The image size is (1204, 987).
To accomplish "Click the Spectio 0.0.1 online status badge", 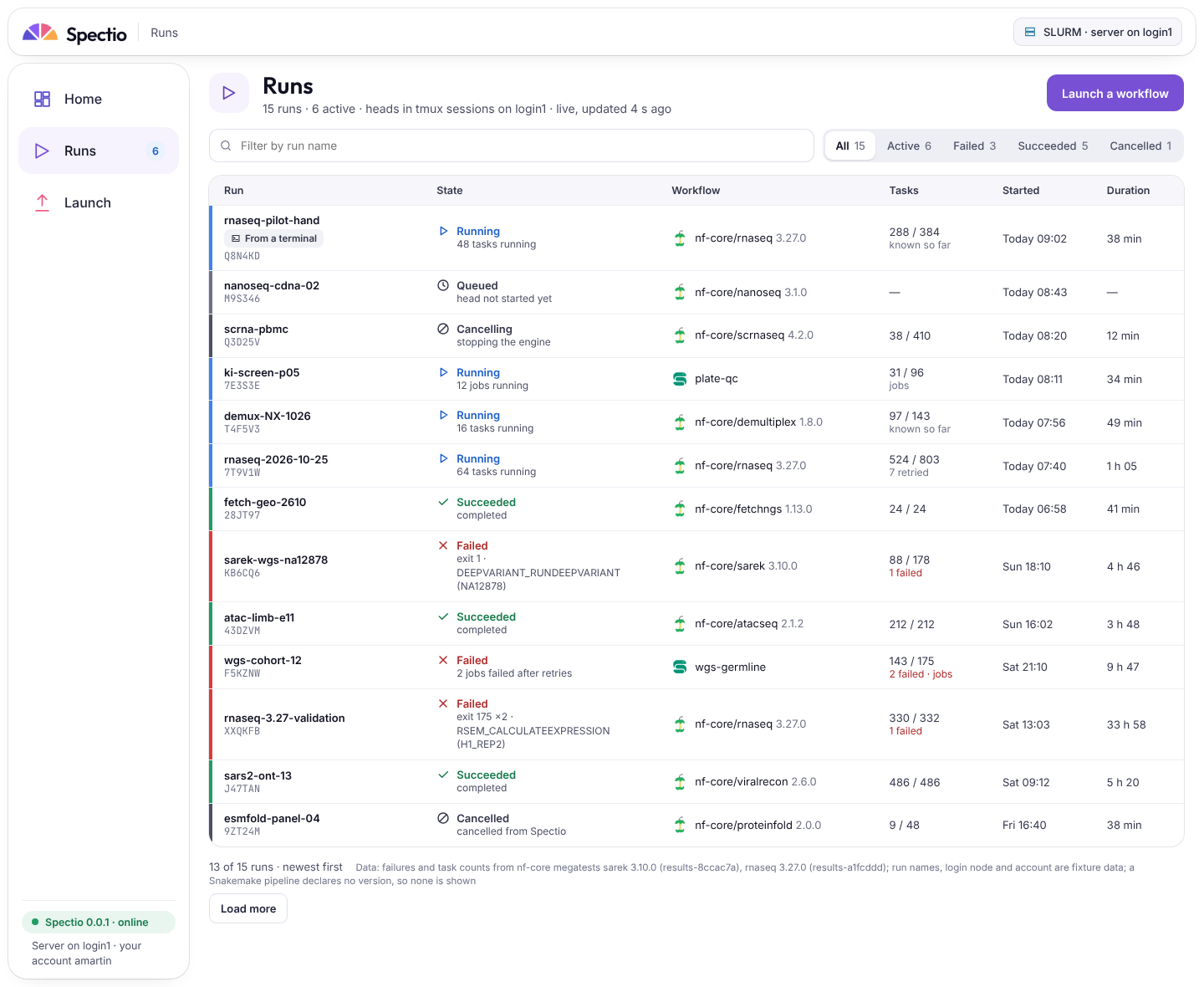I will (x=99, y=922).
